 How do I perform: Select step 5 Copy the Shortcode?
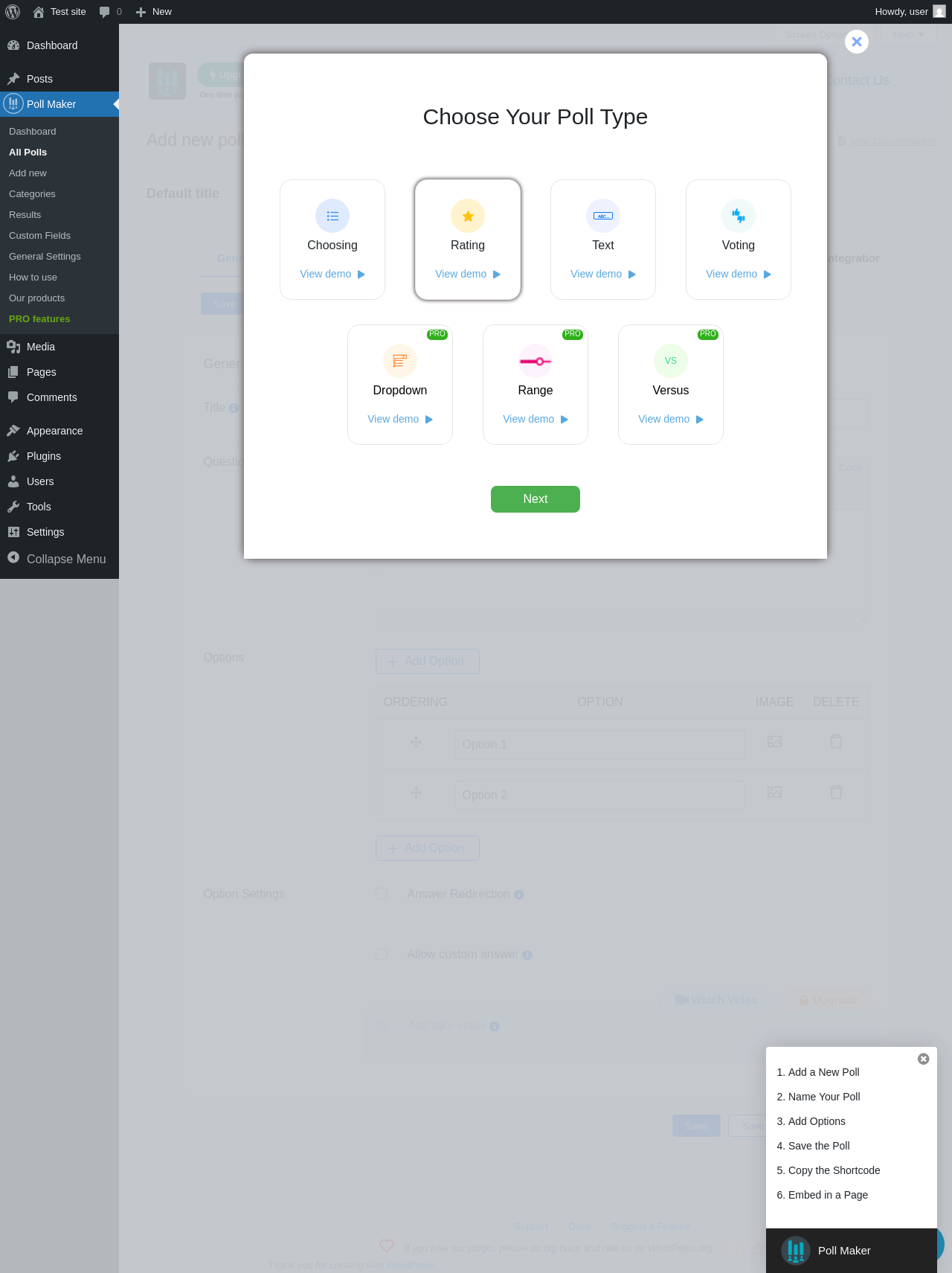pos(829,1170)
